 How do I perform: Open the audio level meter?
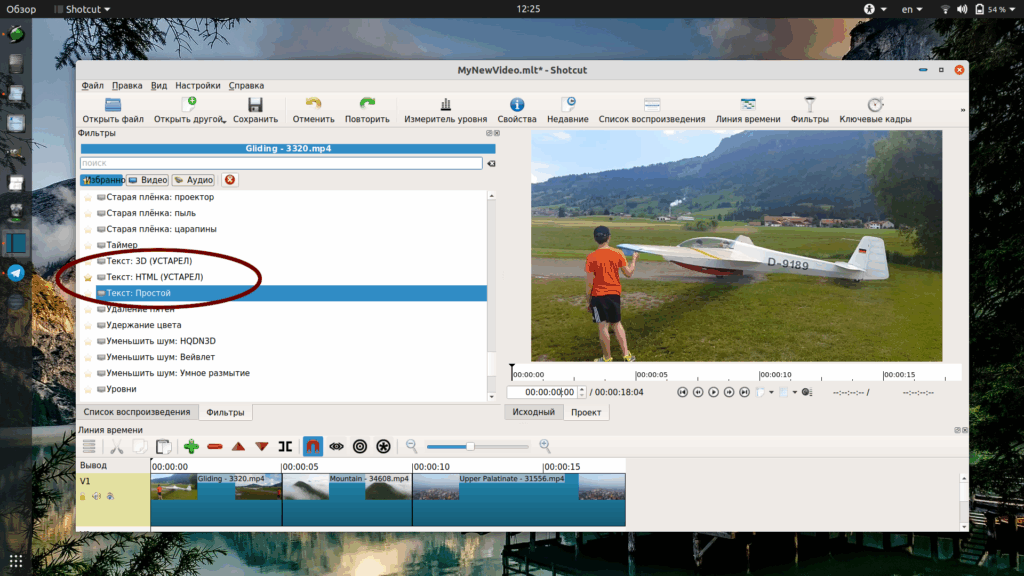[x=445, y=110]
